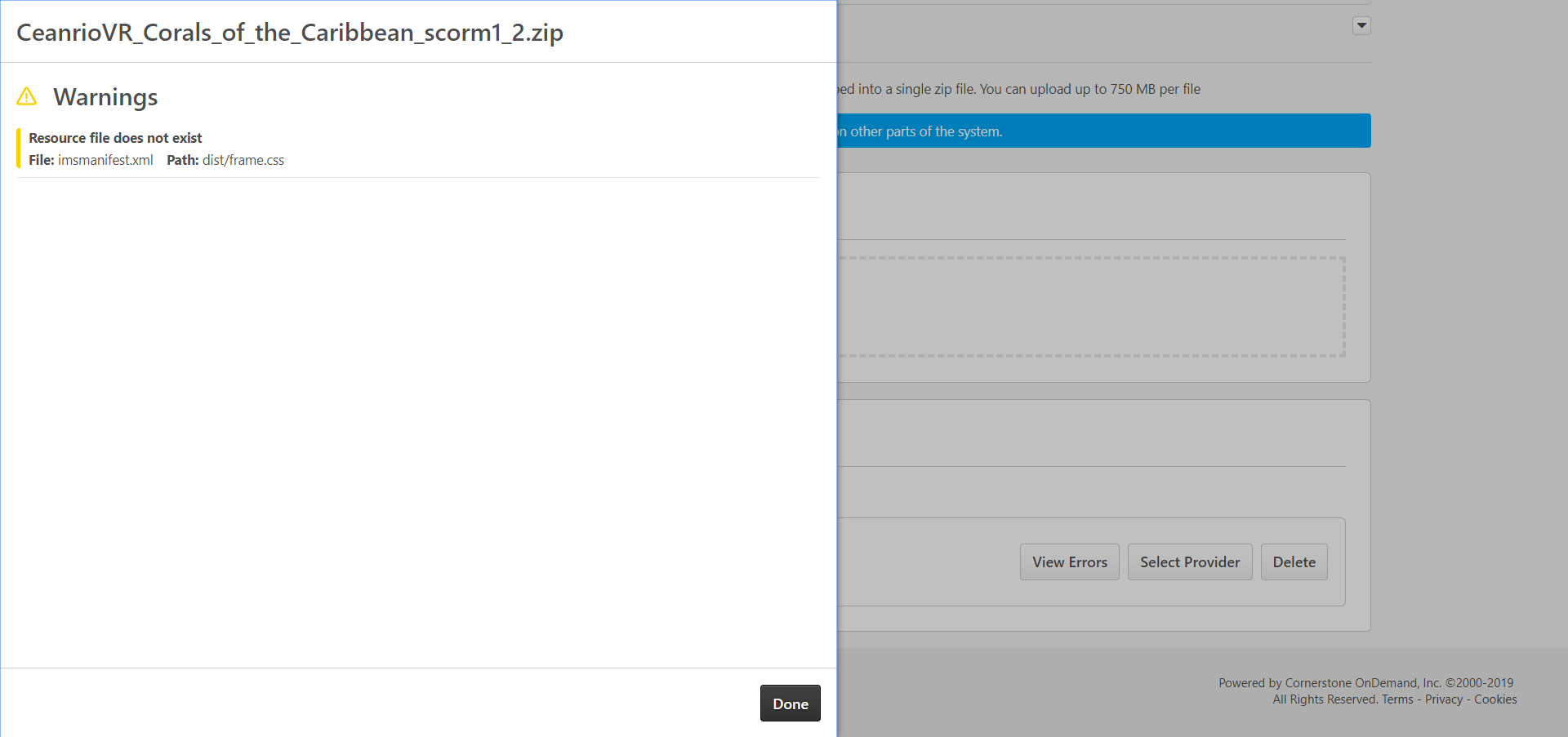Click the Done button in the warnings dialog
1568x737 pixels.
point(790,703)
